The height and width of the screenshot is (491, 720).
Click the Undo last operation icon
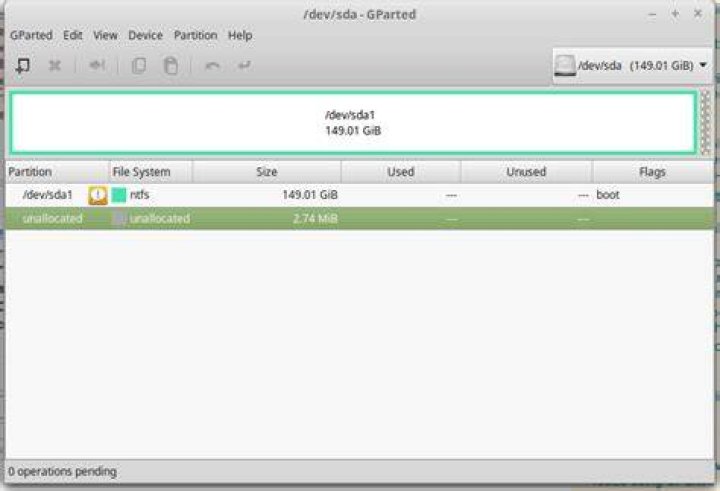[212, 66]
